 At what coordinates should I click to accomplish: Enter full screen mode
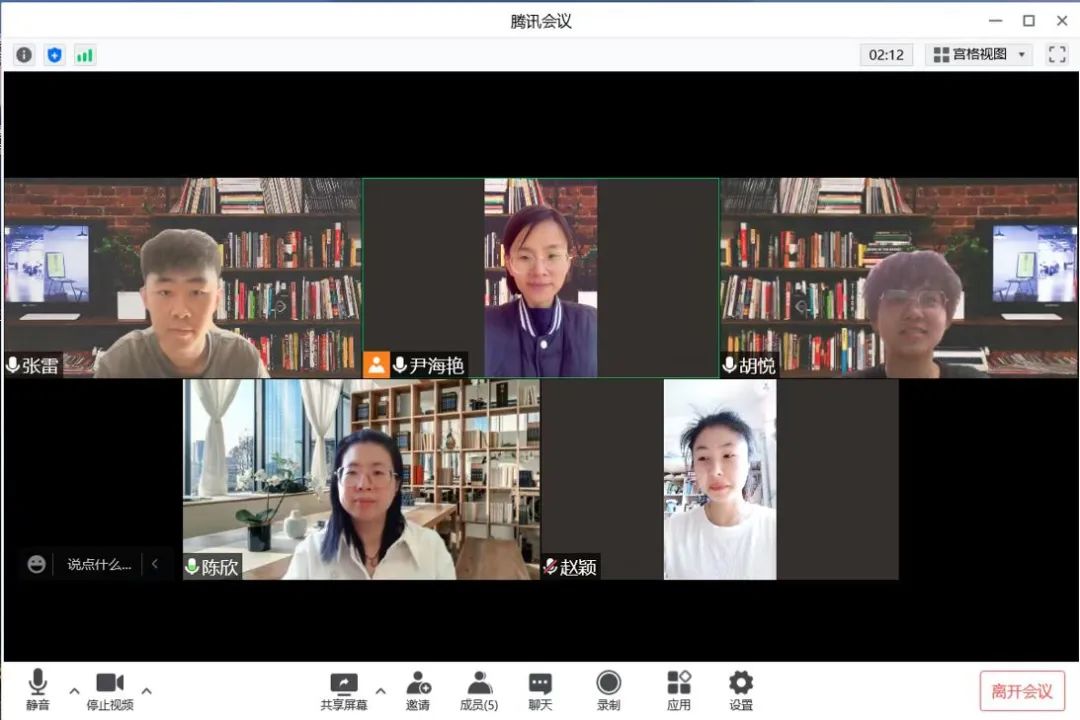(x=1057, y=54)
